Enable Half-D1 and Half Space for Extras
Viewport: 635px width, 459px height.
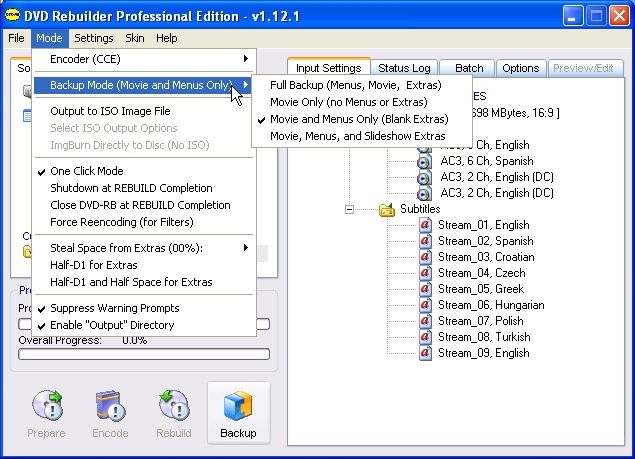click(144, 282)
